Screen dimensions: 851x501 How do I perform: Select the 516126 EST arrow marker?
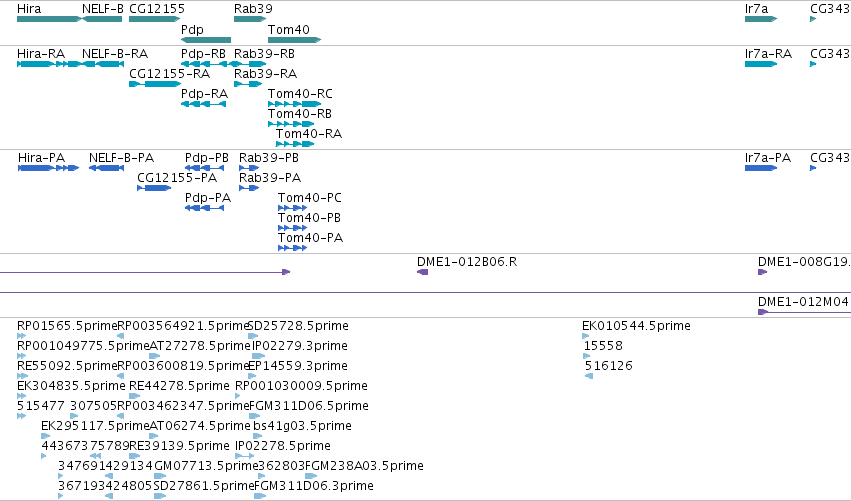(x=589, y=376)
